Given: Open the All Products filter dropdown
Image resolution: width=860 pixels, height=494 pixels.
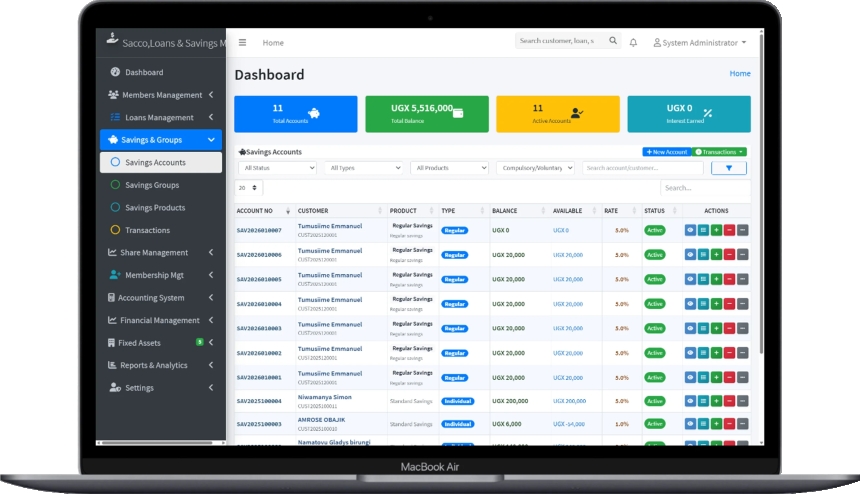Looking at the screenshot, I should tap(450, 169).
